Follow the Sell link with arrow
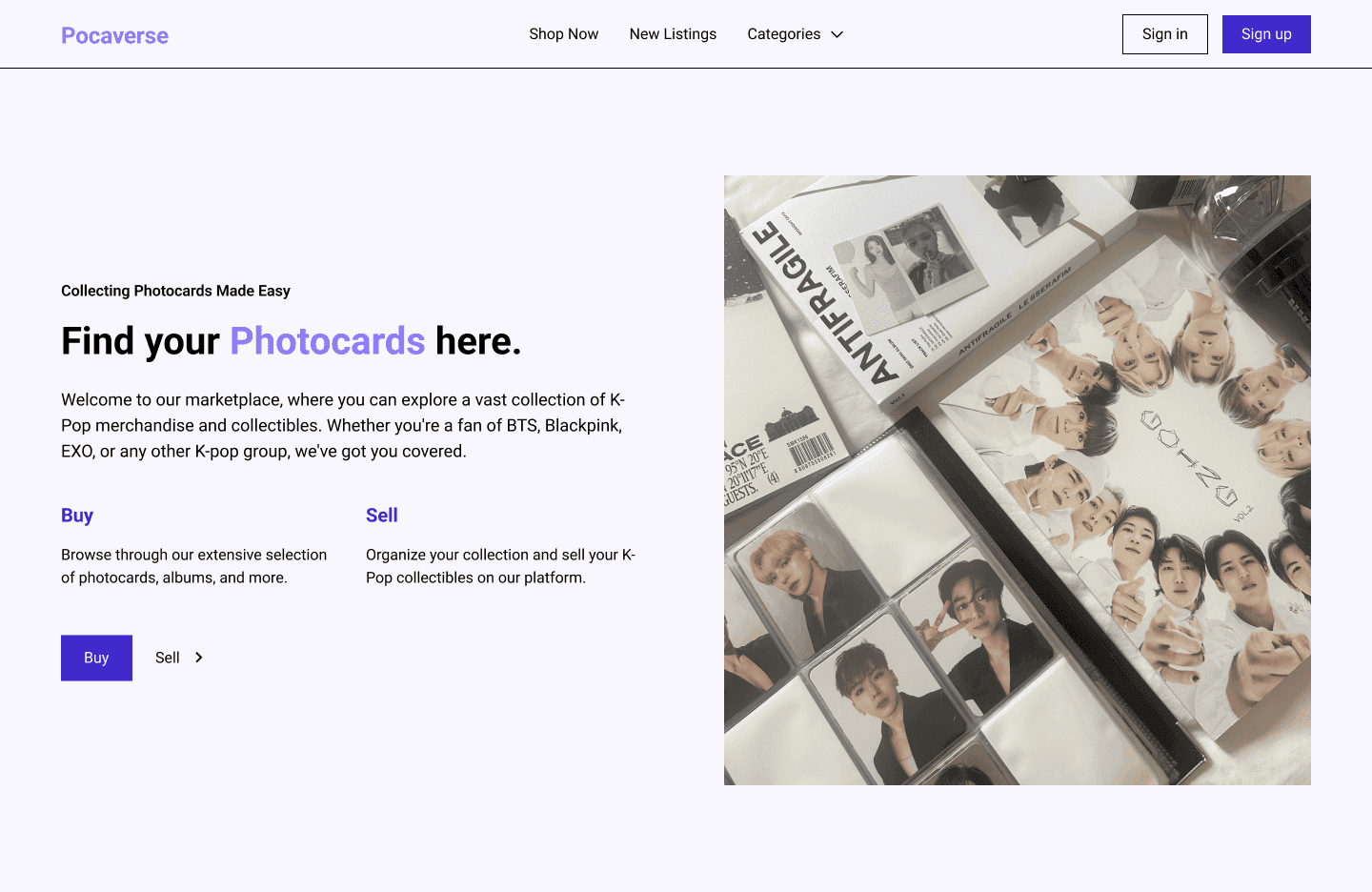1372x892 pixels. 180,658
